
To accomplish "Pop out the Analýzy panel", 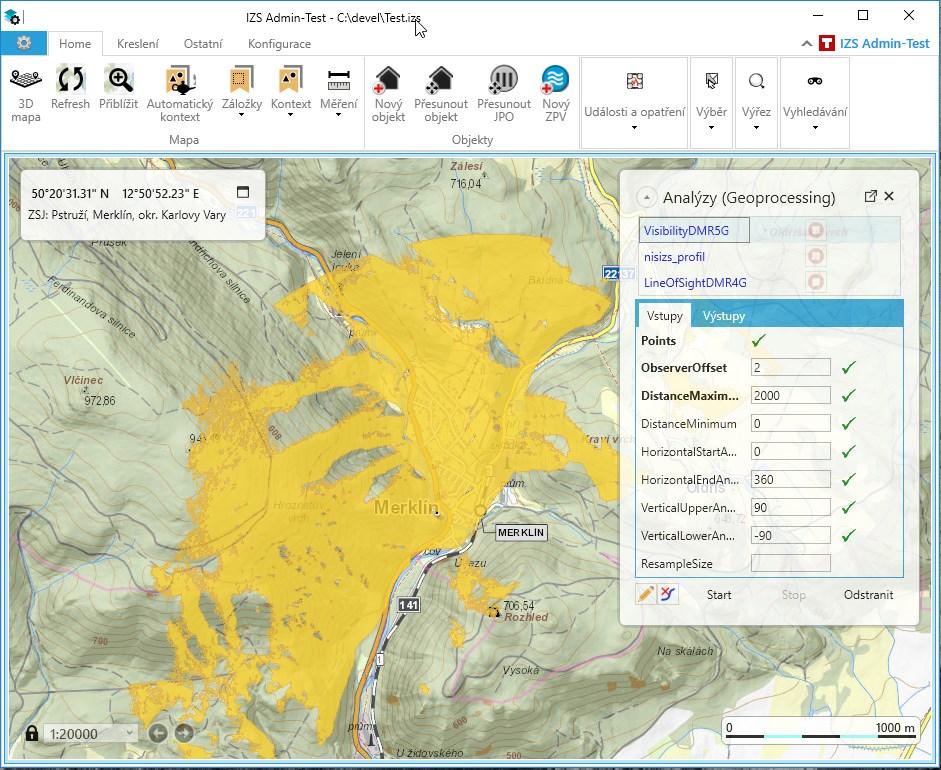I will point(870,196).
